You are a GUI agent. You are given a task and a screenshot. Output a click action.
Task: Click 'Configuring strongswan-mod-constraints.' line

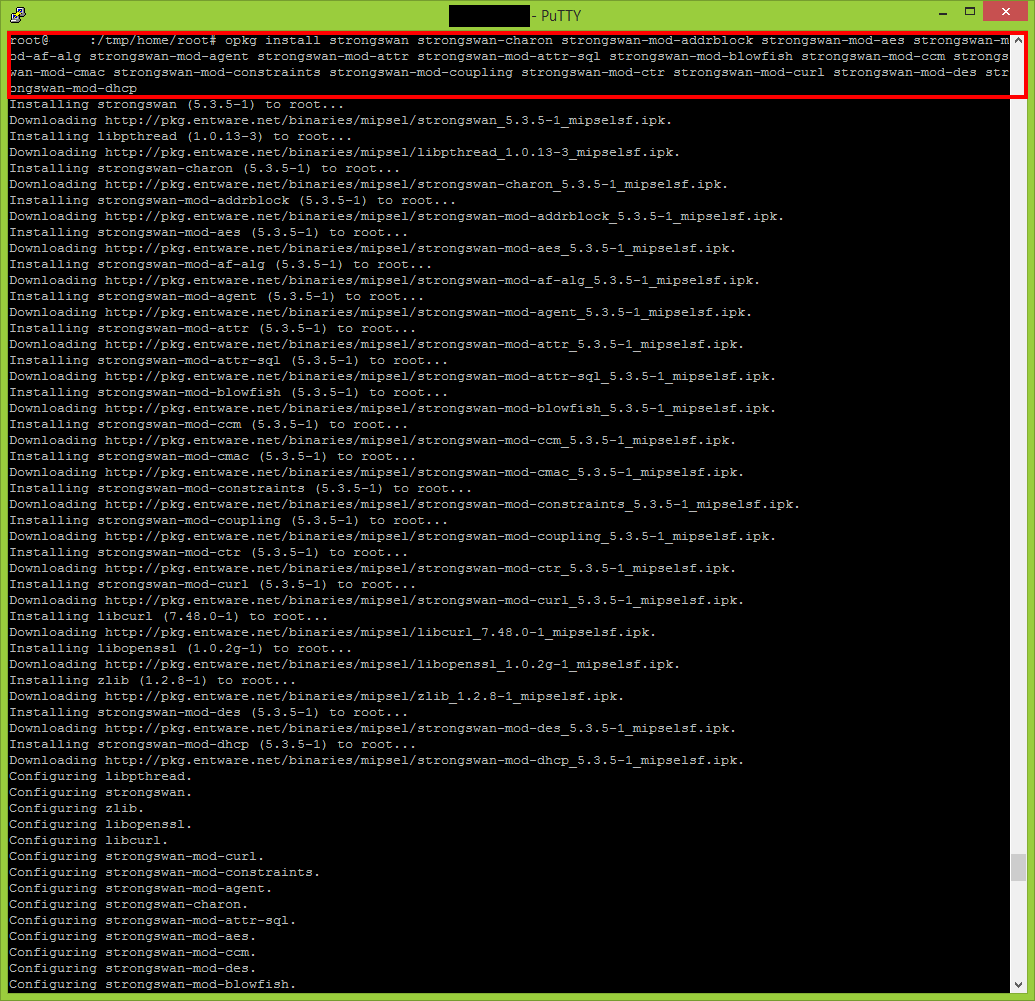pos(164,873)
